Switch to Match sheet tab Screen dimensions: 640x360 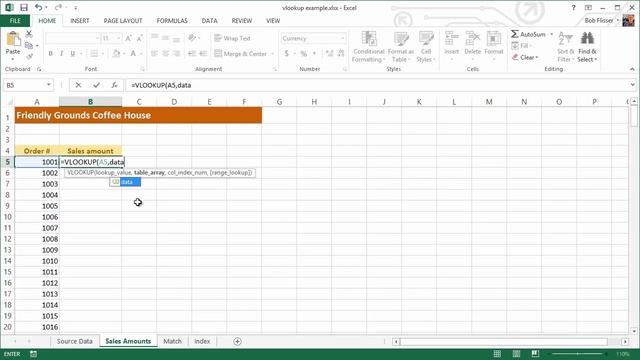pos(172,341)
